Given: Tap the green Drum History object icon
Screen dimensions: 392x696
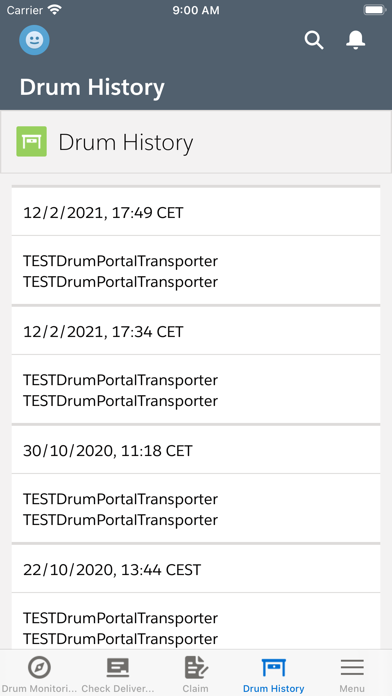Looking at the screenshot, I should (x=32, y=141).
